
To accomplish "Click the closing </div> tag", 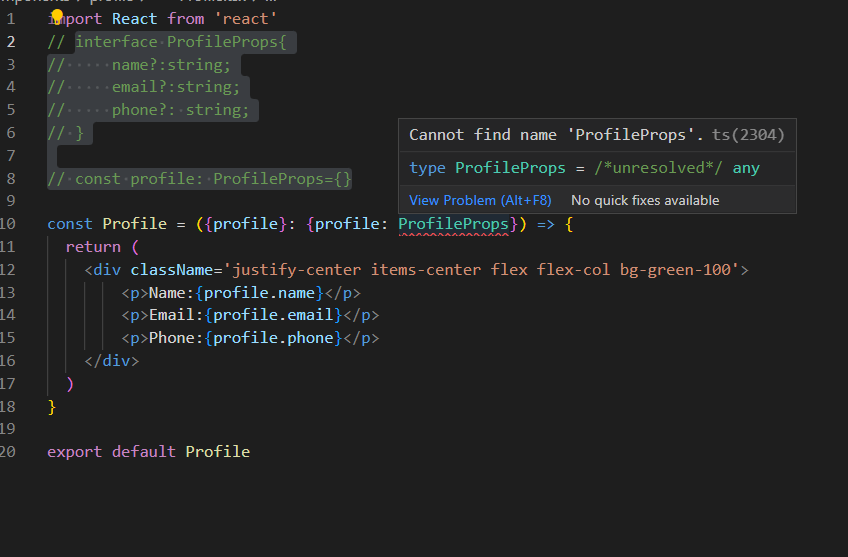I will coord(111,361).
